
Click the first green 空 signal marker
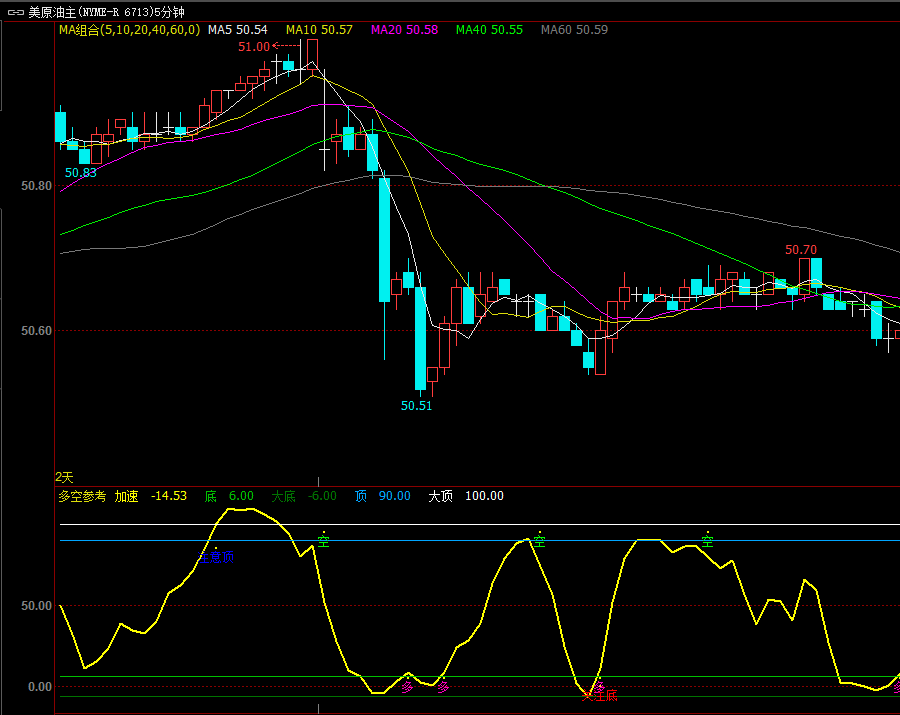(323, 541)
